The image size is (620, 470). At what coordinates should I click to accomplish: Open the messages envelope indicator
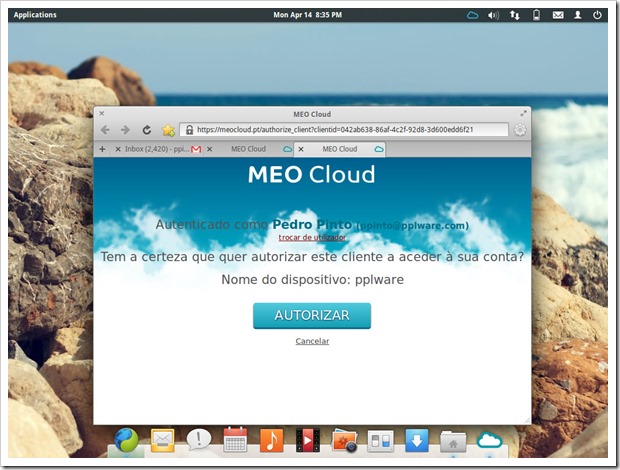tap(558, 15)
